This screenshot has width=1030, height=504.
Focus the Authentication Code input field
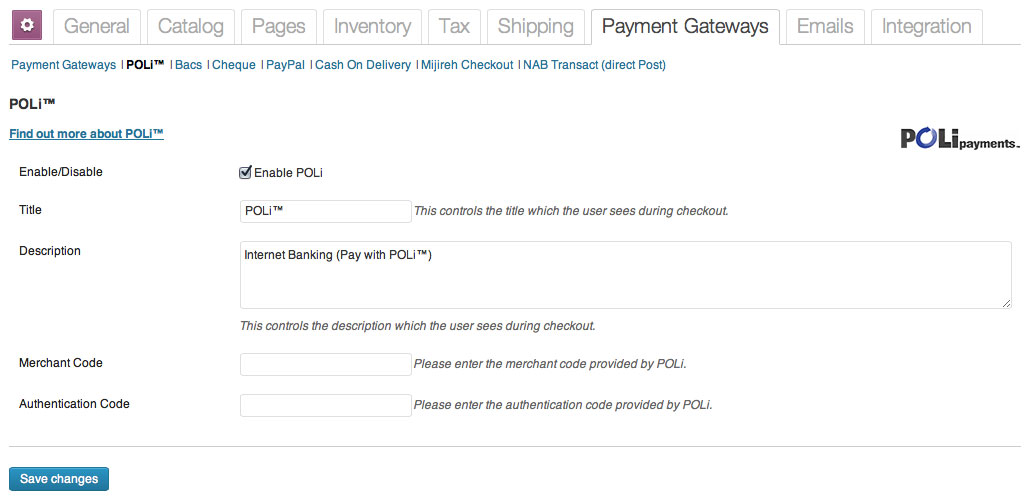click(x=326, y=405)
